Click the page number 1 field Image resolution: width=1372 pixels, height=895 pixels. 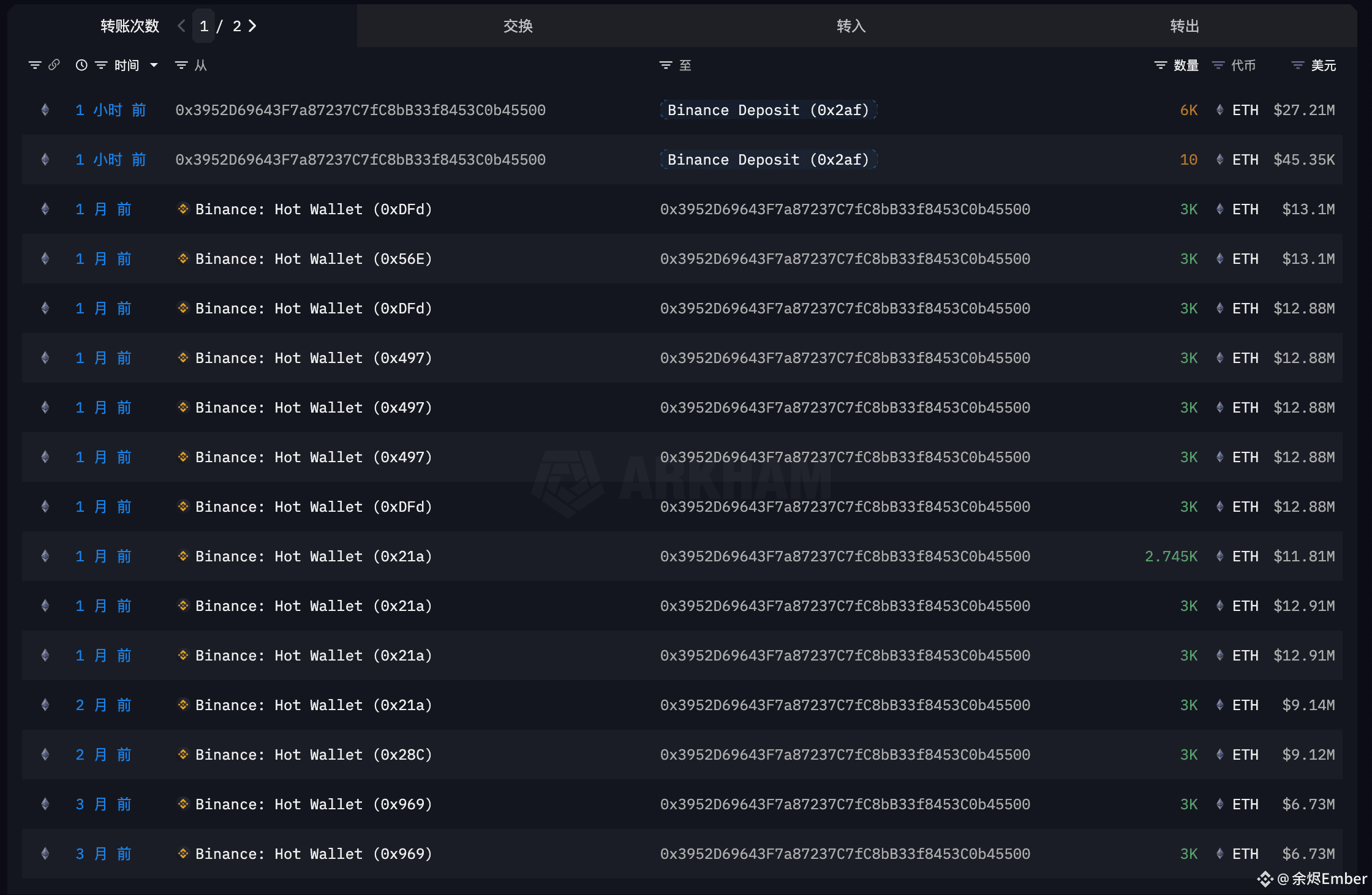(204, 26)
